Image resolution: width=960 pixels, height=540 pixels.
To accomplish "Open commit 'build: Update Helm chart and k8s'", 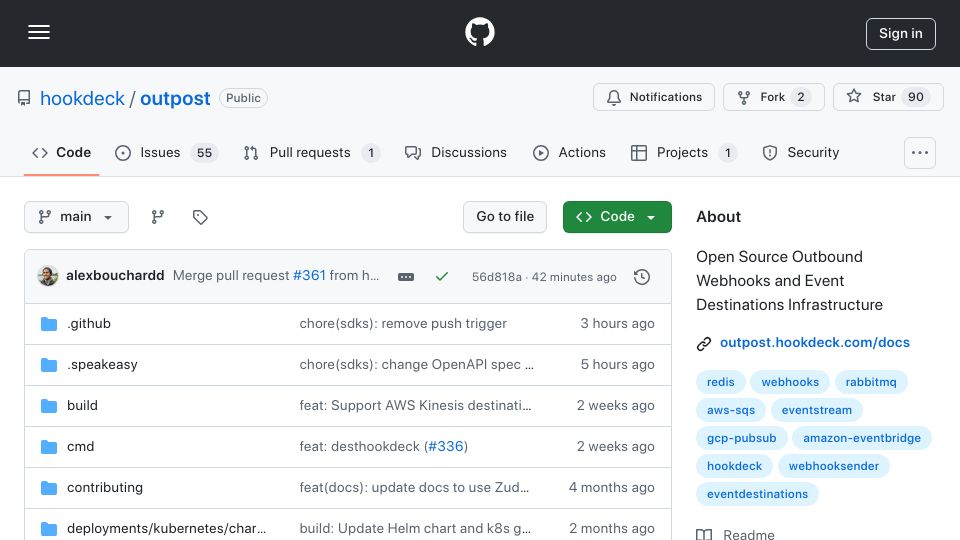I will pyautogui.click(x=415, y=528).
